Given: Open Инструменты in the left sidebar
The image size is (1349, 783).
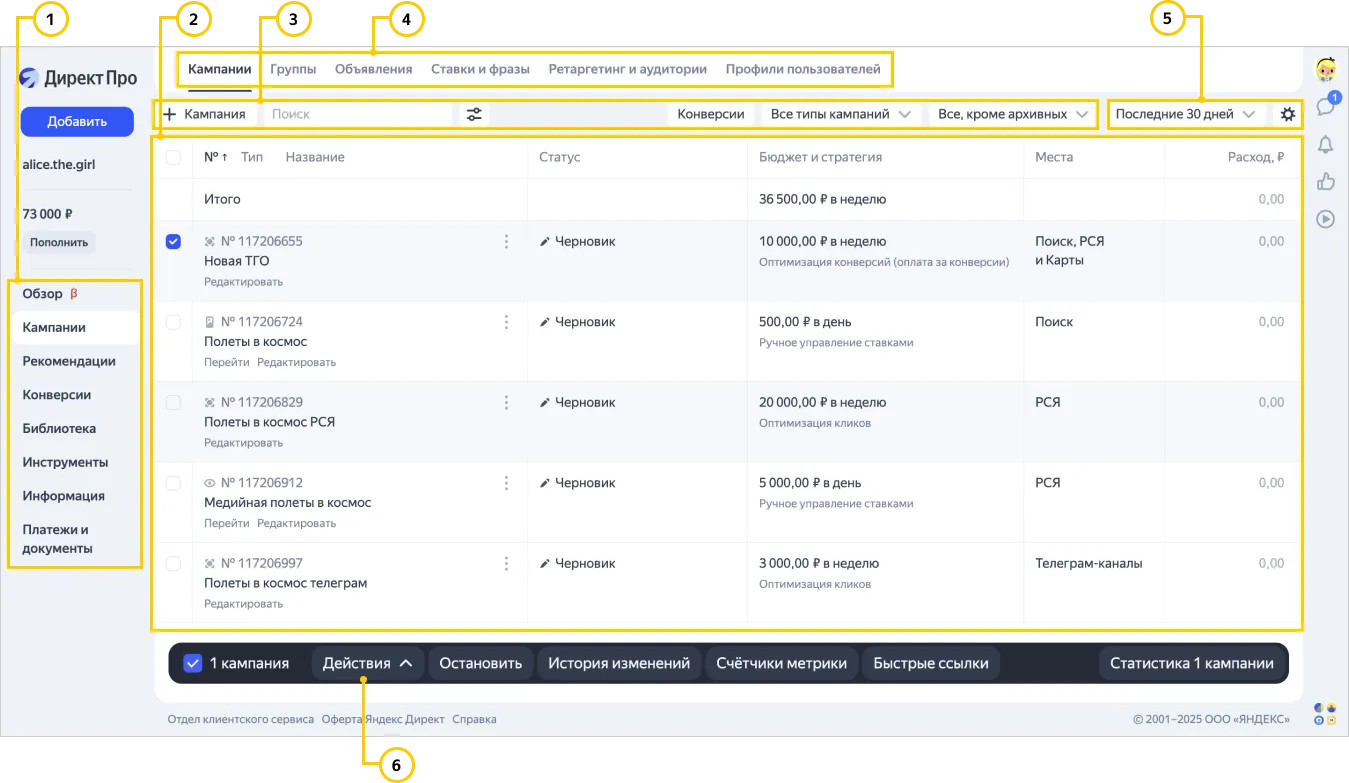Looking at the screenshot, I should [65, 462].
